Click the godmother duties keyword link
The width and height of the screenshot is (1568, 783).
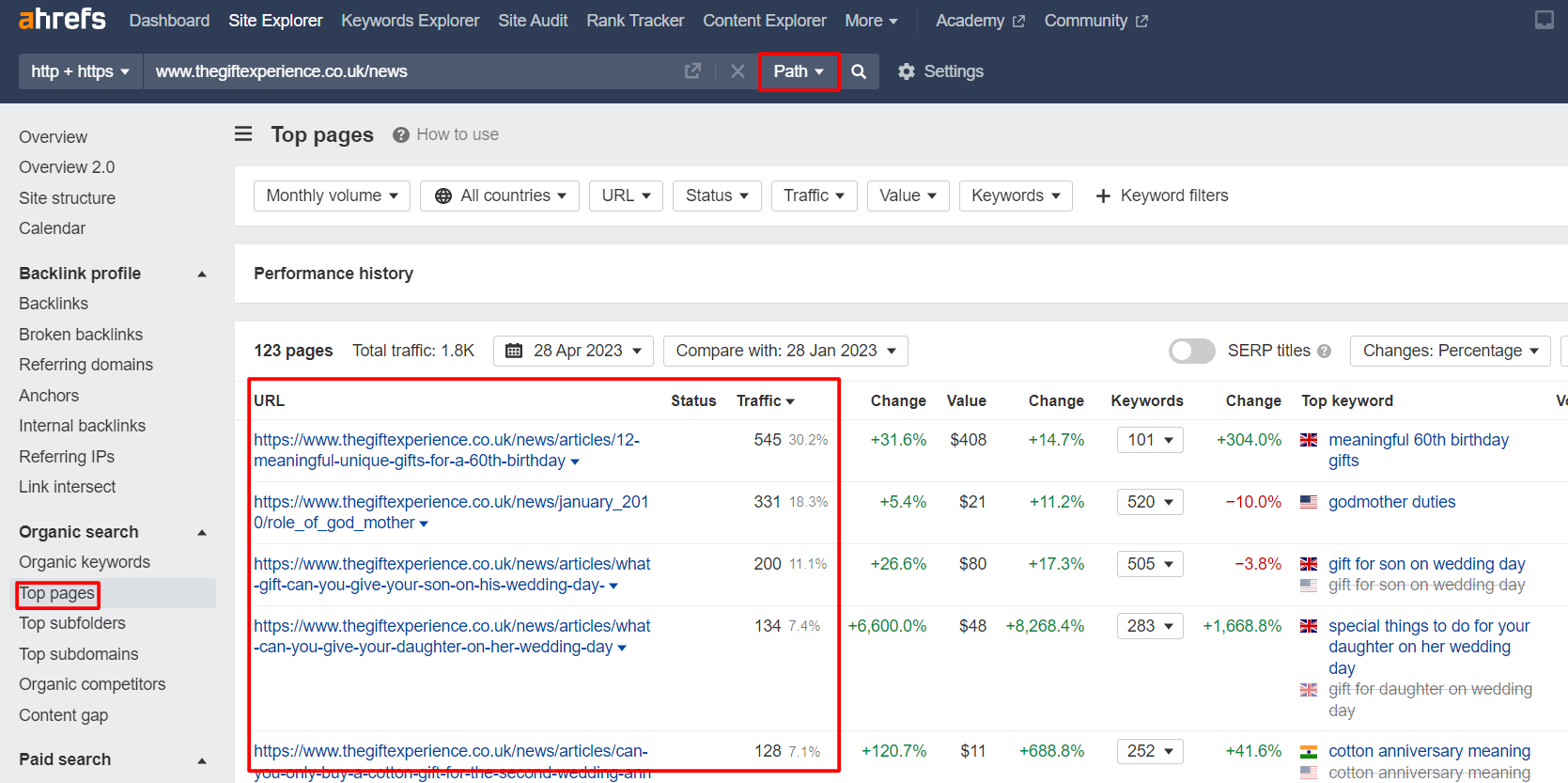(1391, 502)
